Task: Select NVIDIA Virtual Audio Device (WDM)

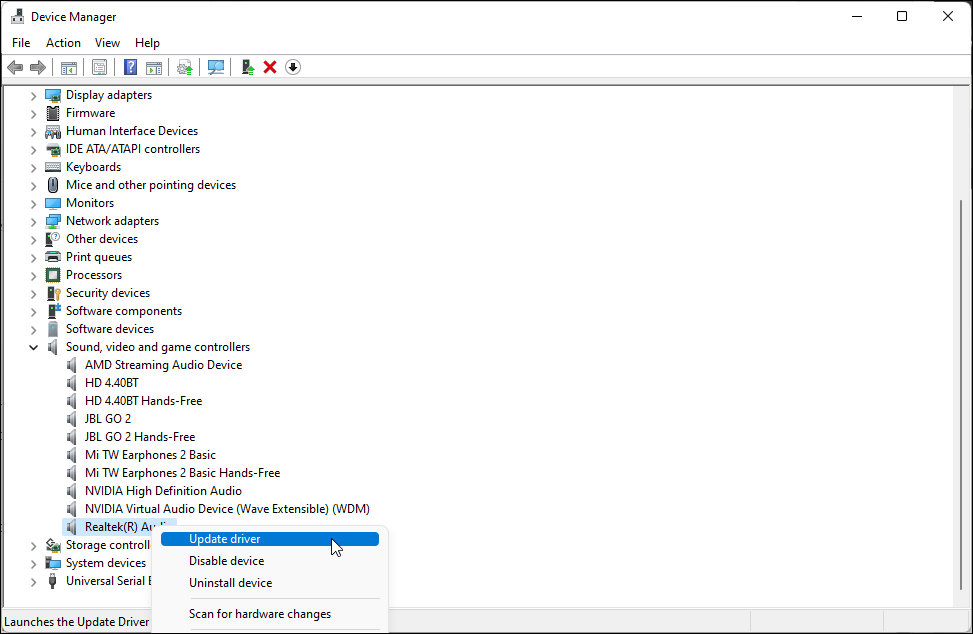Action: click(227, 509)
